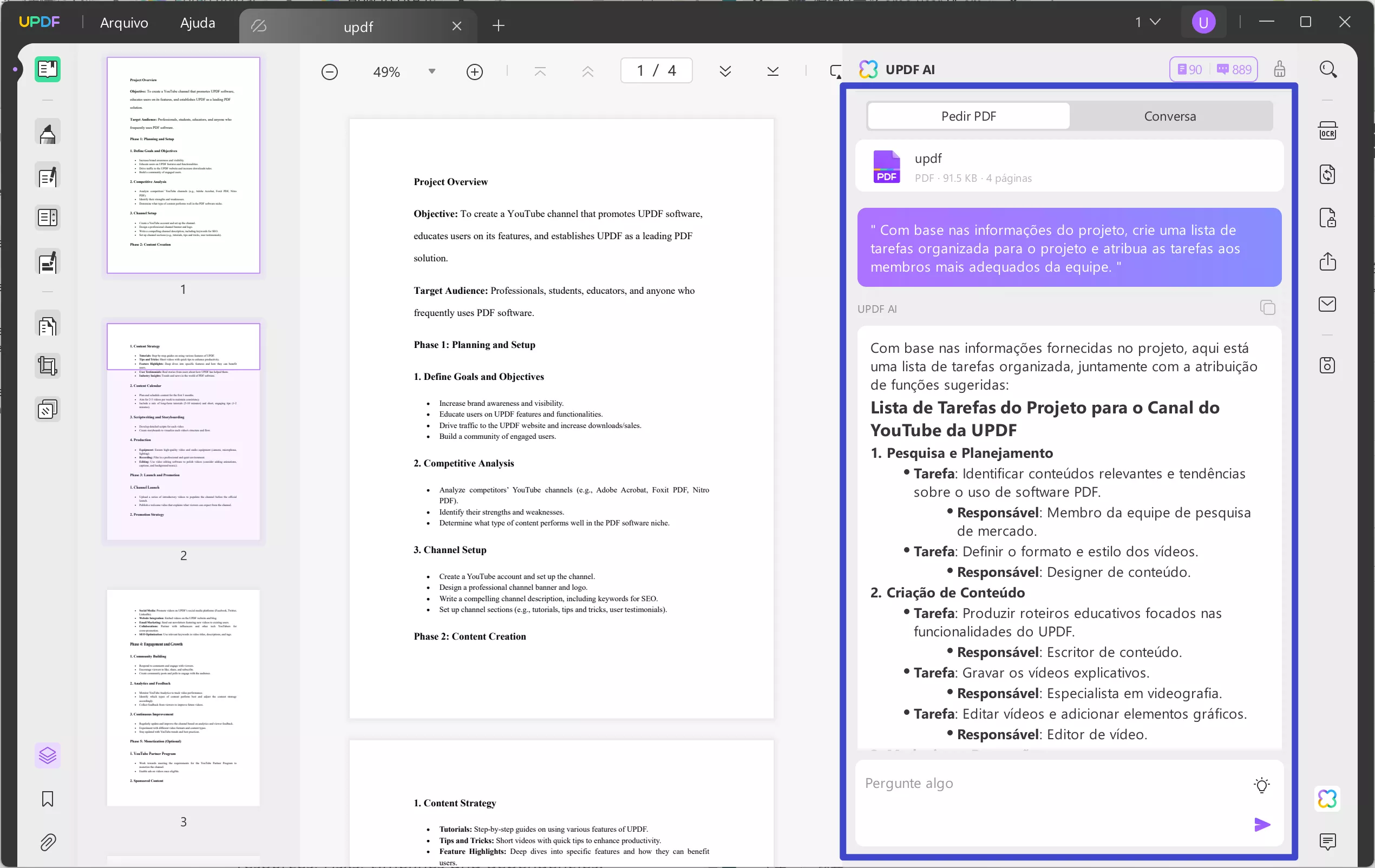Select page 2 thumbnail

183,431
